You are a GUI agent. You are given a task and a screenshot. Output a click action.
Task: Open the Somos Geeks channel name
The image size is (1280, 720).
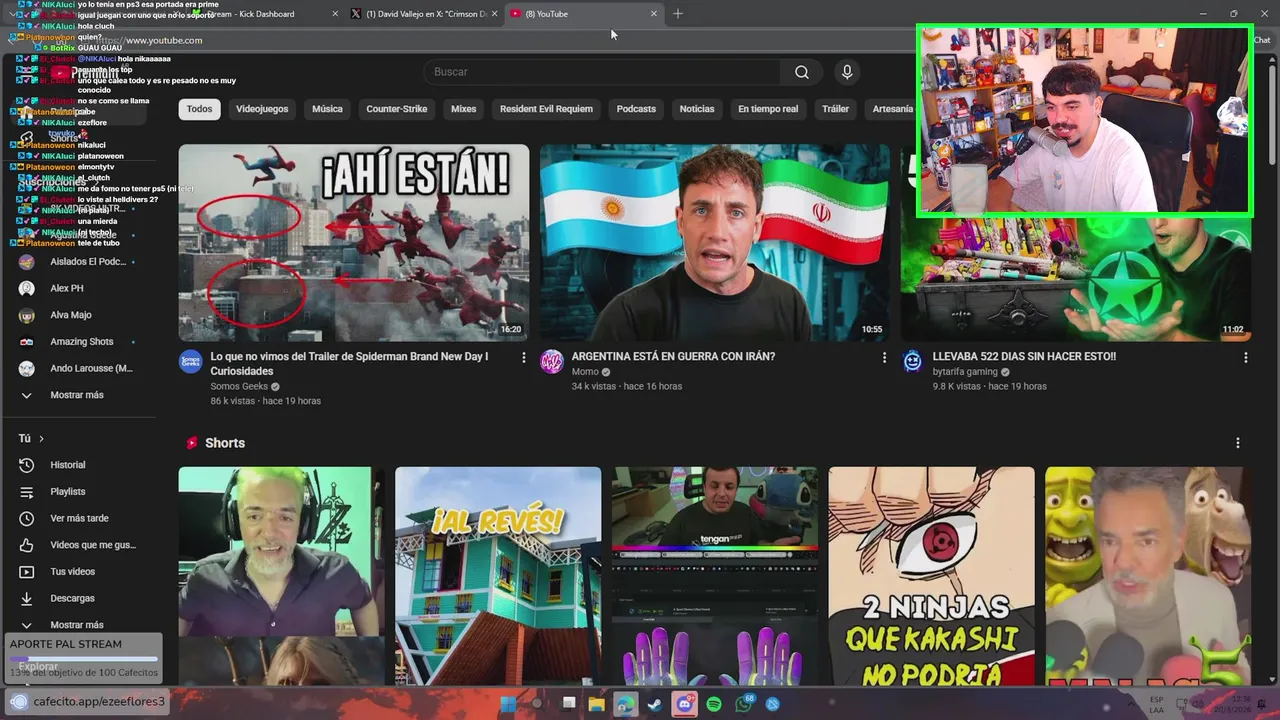pos(239,386)
